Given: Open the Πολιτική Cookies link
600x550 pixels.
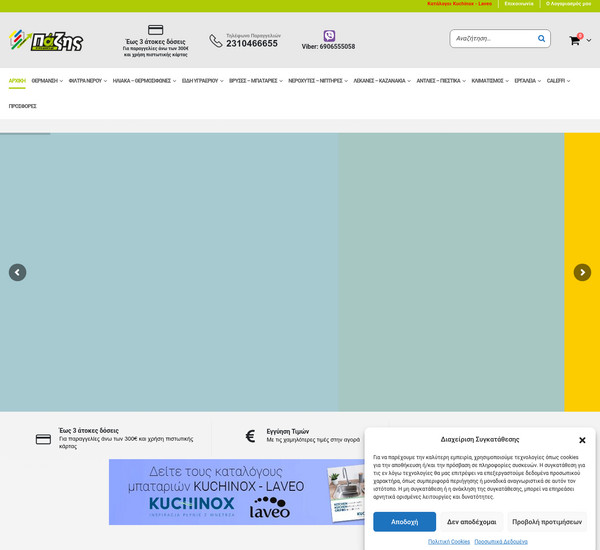Looking at the screenshot, I should [x=449, y=542].
